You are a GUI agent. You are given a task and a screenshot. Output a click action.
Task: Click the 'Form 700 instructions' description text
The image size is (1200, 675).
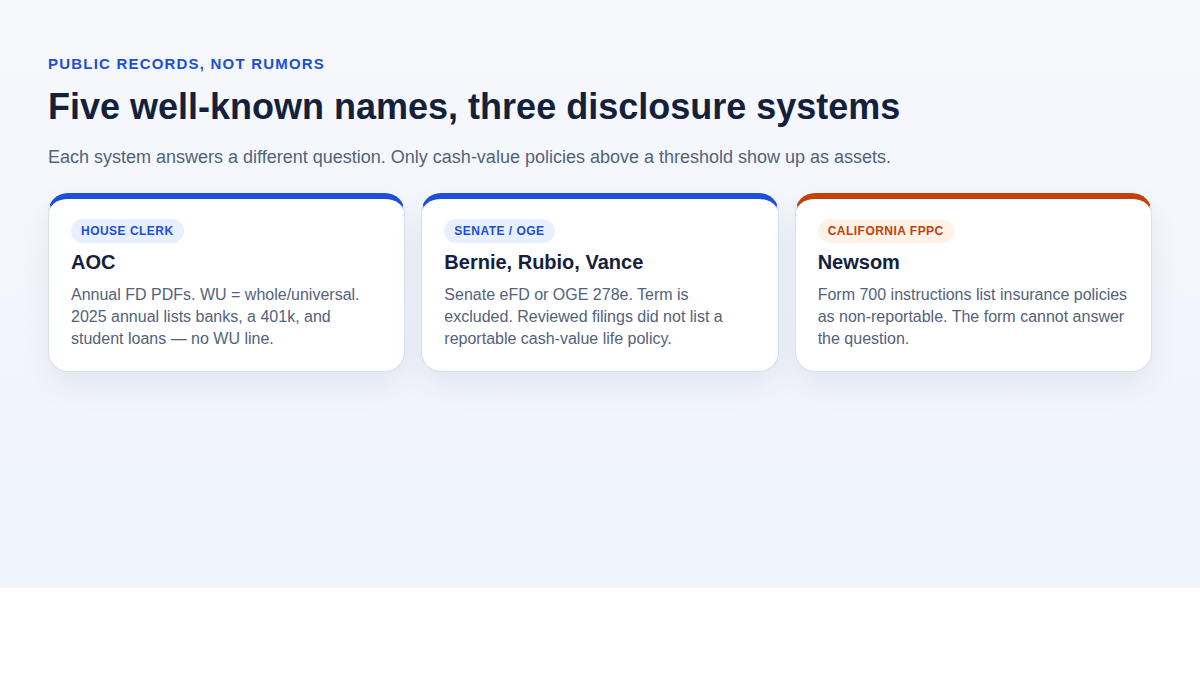(x=972, y=317)
